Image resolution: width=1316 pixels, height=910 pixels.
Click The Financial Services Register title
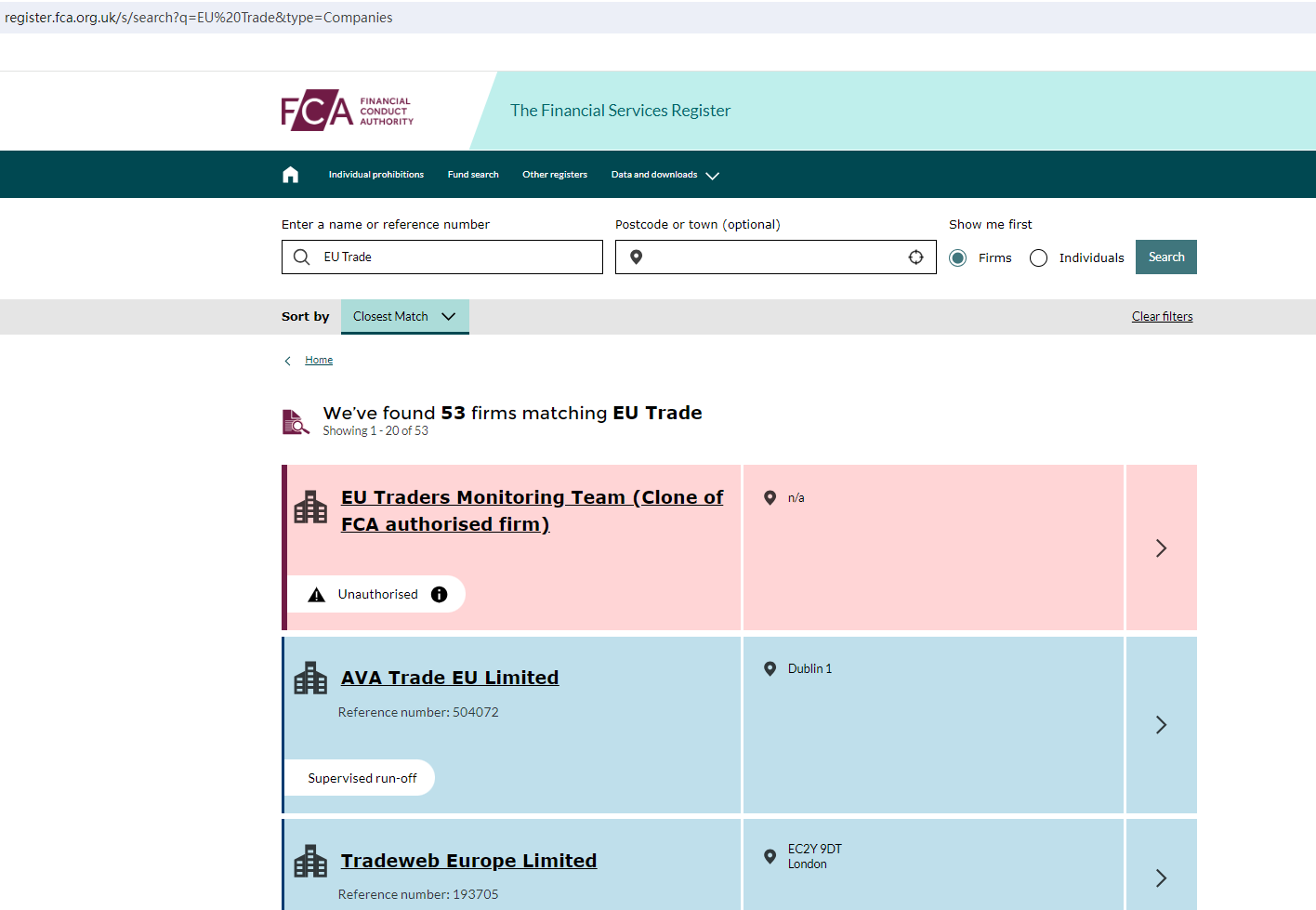(621, 111)
